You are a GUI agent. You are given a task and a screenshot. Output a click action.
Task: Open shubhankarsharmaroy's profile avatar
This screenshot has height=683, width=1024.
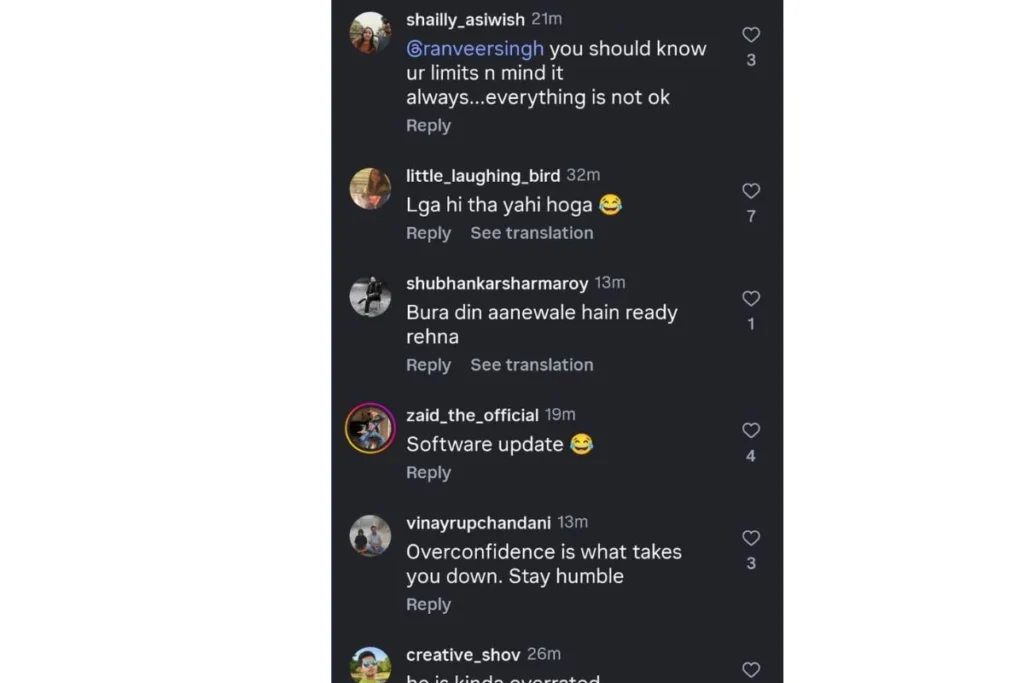(370, 297)
